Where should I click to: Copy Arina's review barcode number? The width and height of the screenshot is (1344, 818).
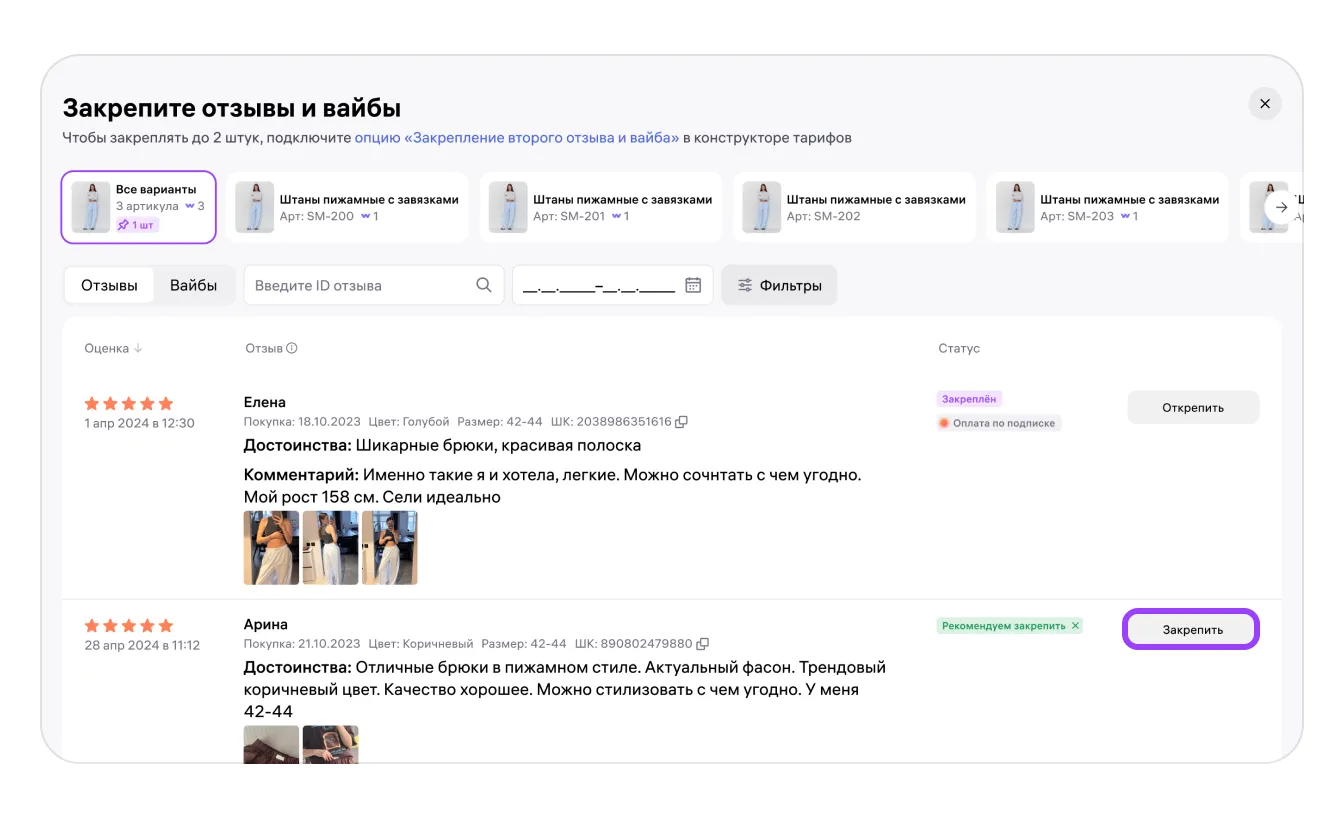(x=703, y=644)
